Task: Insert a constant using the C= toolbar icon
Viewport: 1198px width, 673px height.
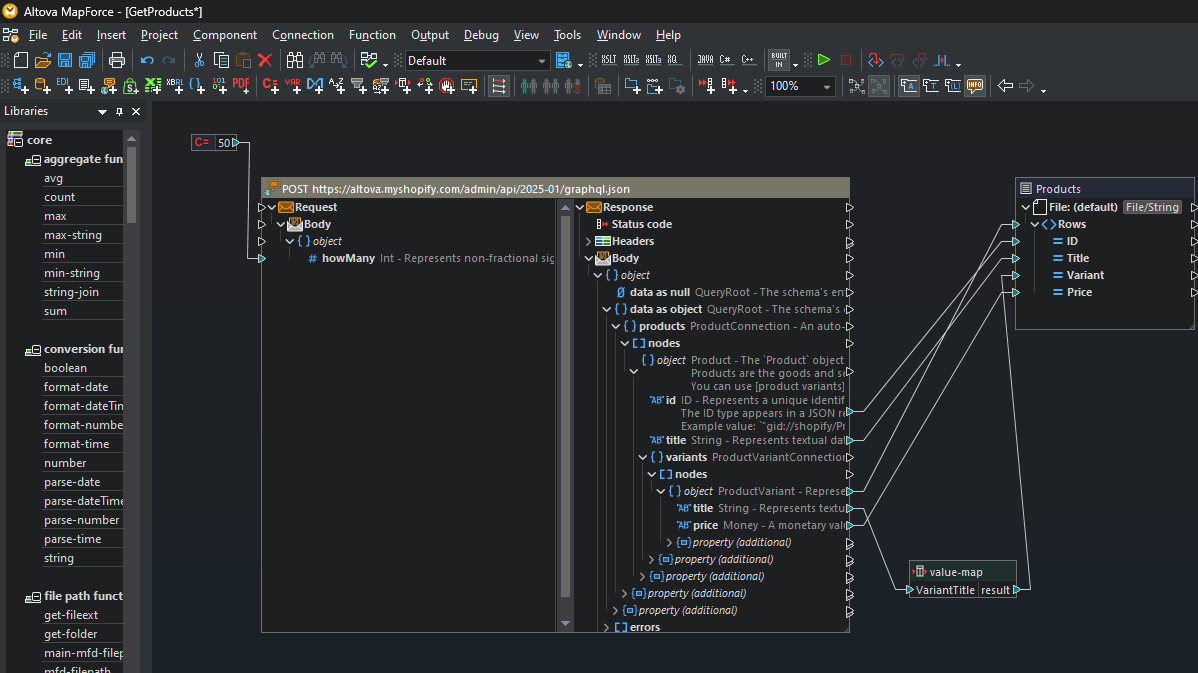Action: 268,86
